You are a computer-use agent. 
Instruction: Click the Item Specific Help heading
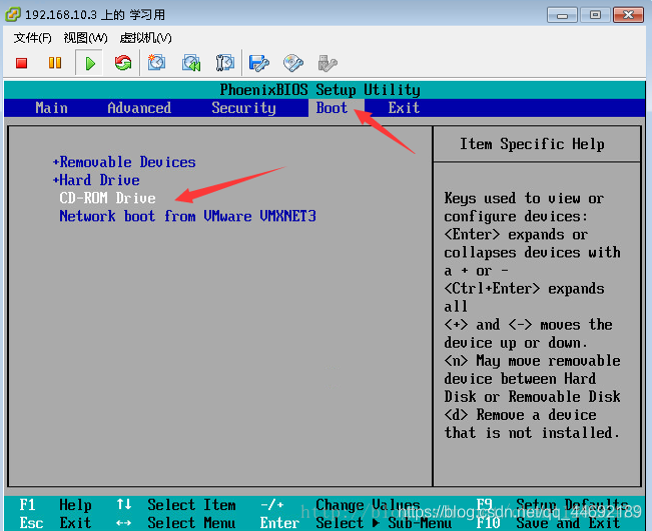(532, 144)
